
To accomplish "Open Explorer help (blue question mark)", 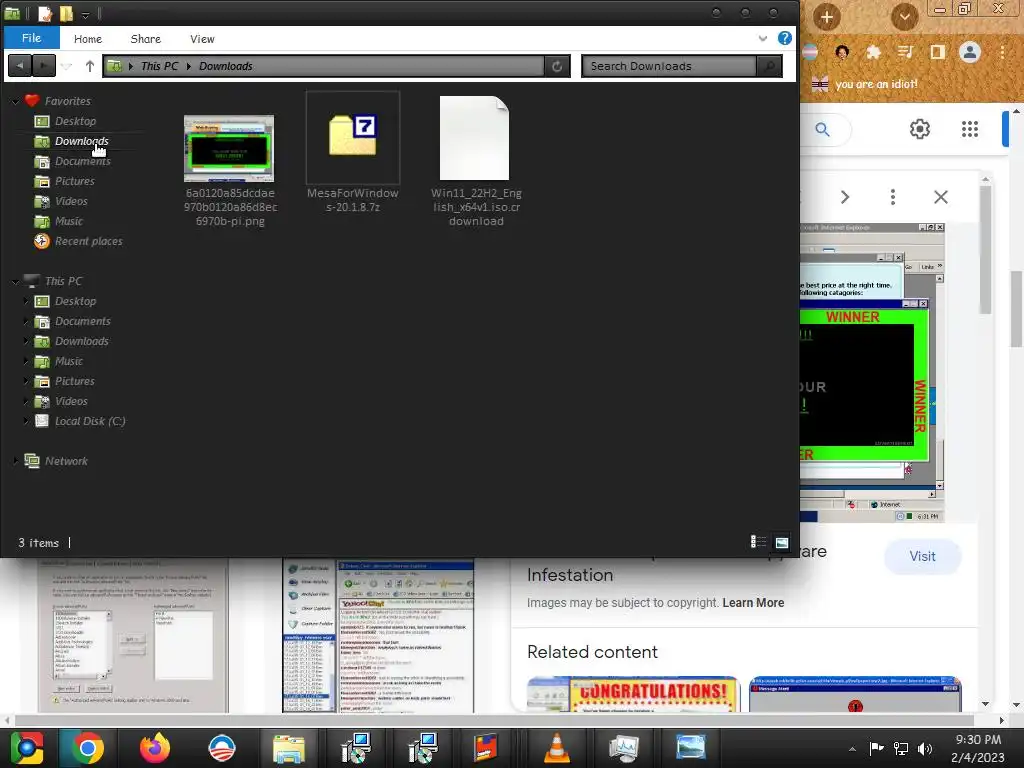I will [x=784, y=39].
